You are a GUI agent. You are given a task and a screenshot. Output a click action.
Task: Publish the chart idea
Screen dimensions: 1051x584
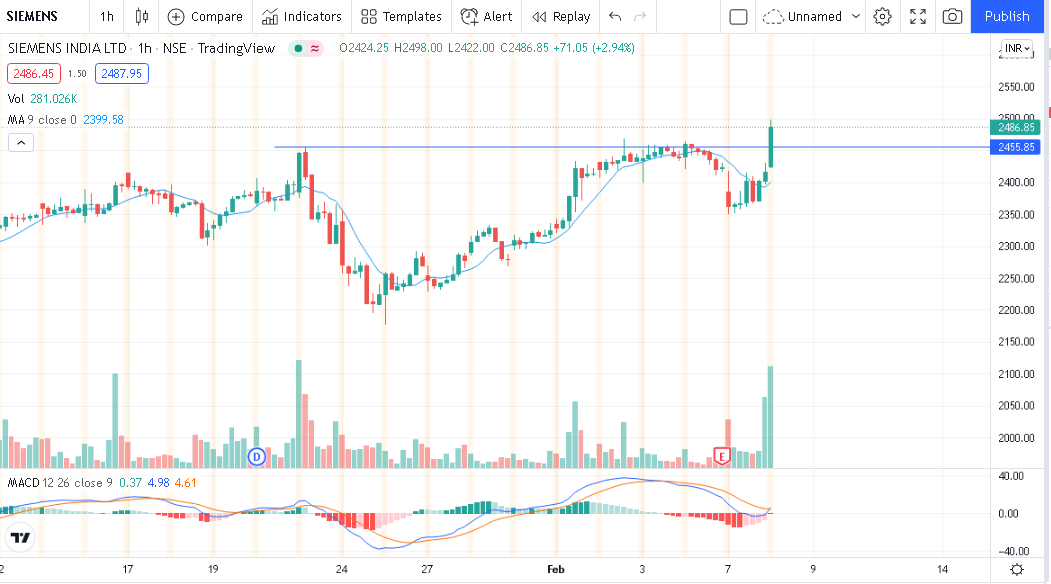(x=1007, y=16)
